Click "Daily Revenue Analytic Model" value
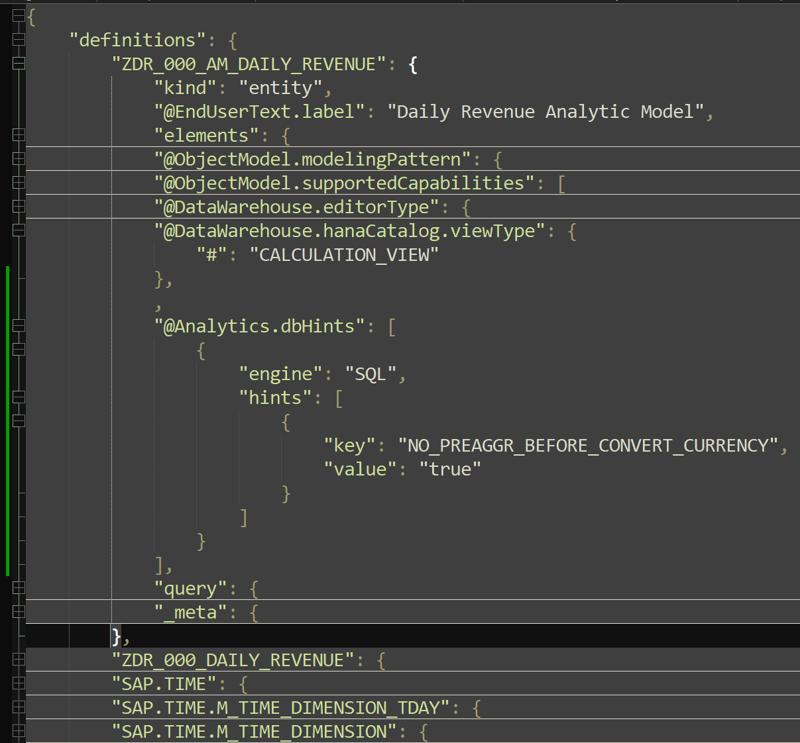Viewport: 800px width, 743px height. click(545, 111)
